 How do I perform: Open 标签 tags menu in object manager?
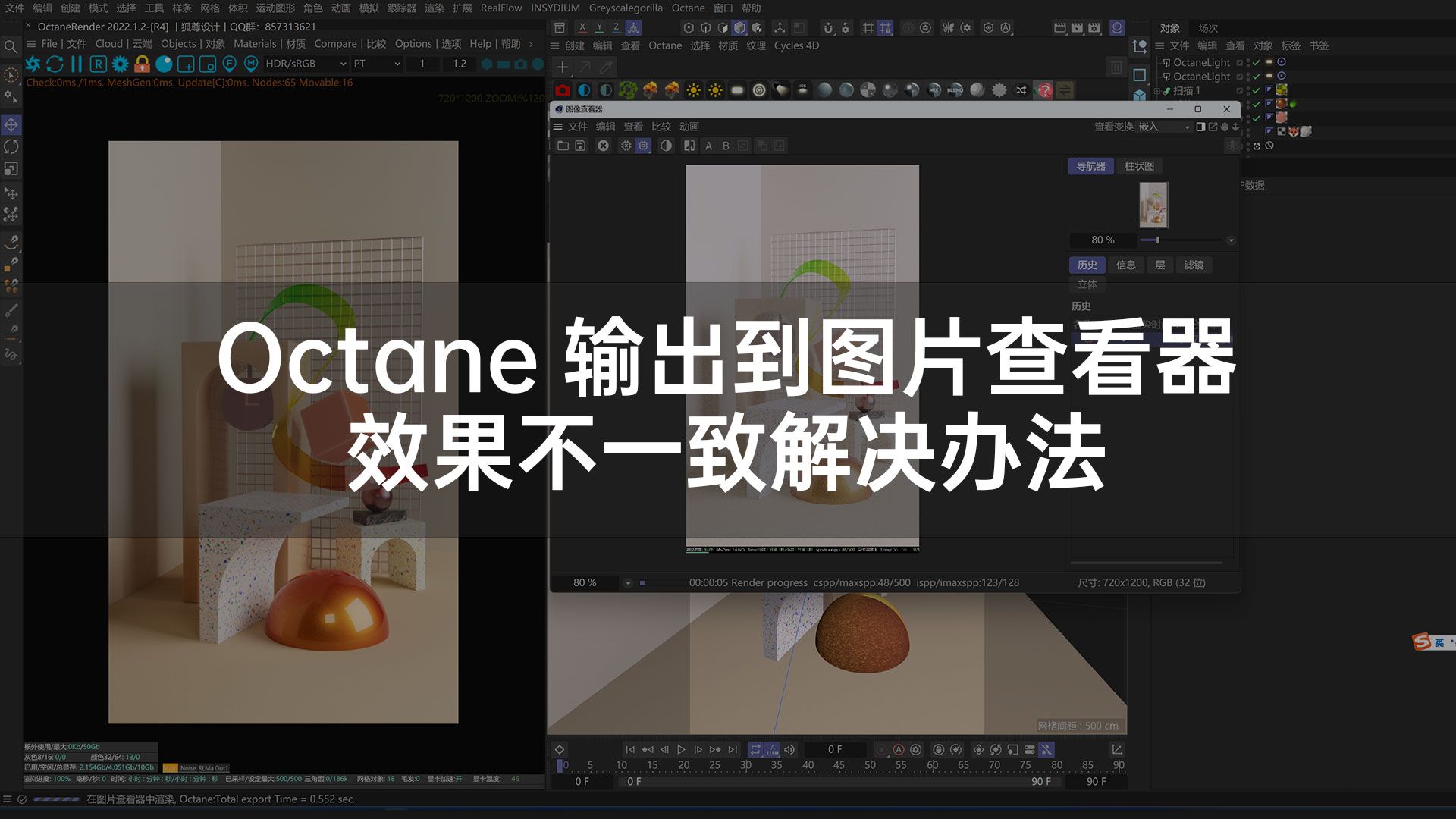[x=1291, y=45]
